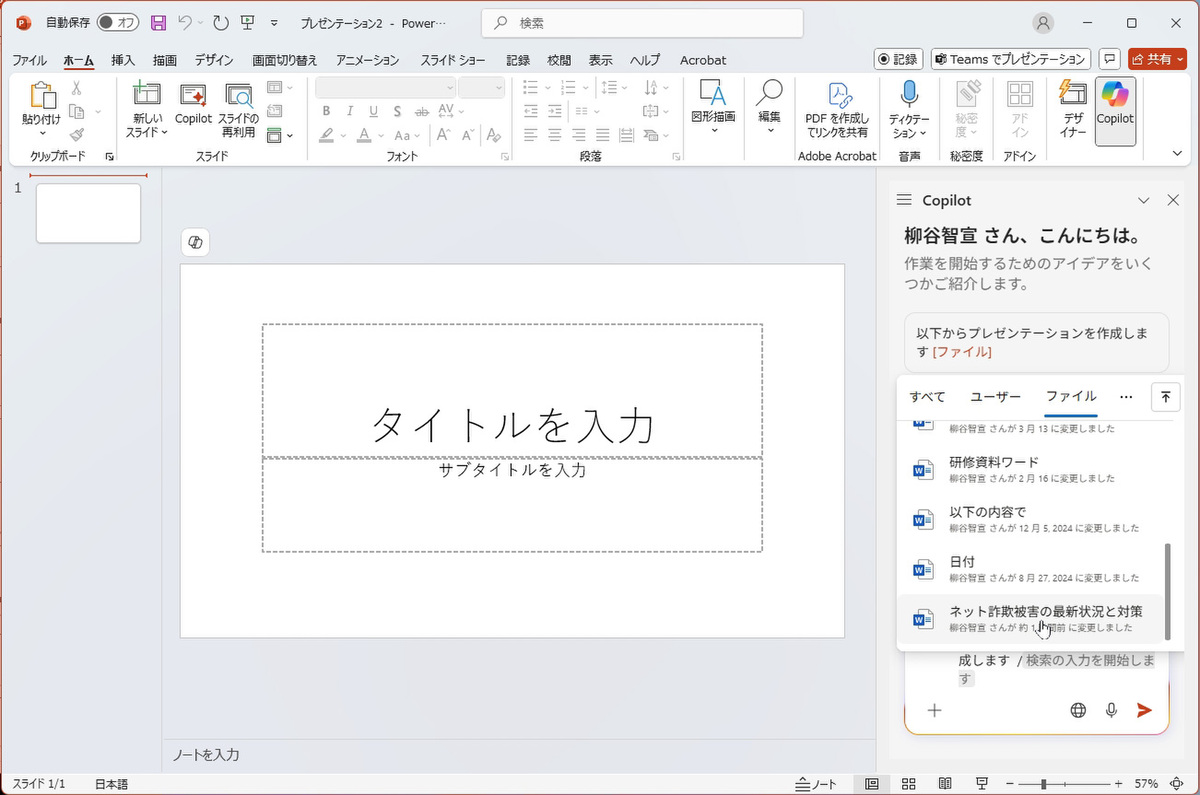The image size is (1200, 795).
Task: Toggle Normal view button in status bar
Action: tap(872, 784)
